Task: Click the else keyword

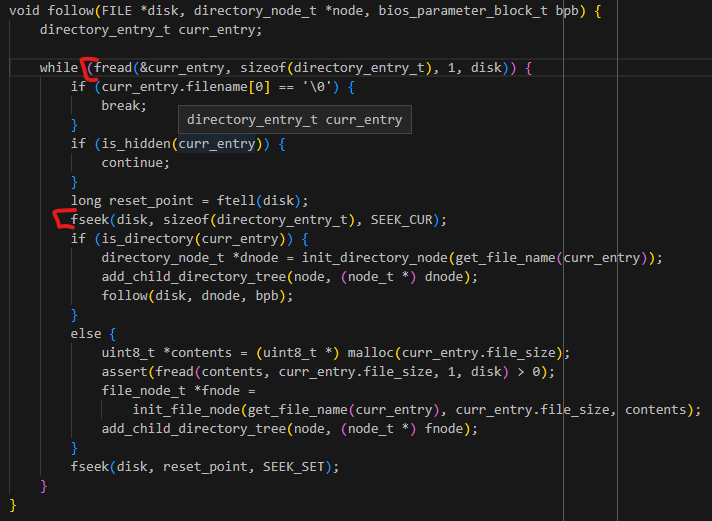Action: click(x=85, y=333)
